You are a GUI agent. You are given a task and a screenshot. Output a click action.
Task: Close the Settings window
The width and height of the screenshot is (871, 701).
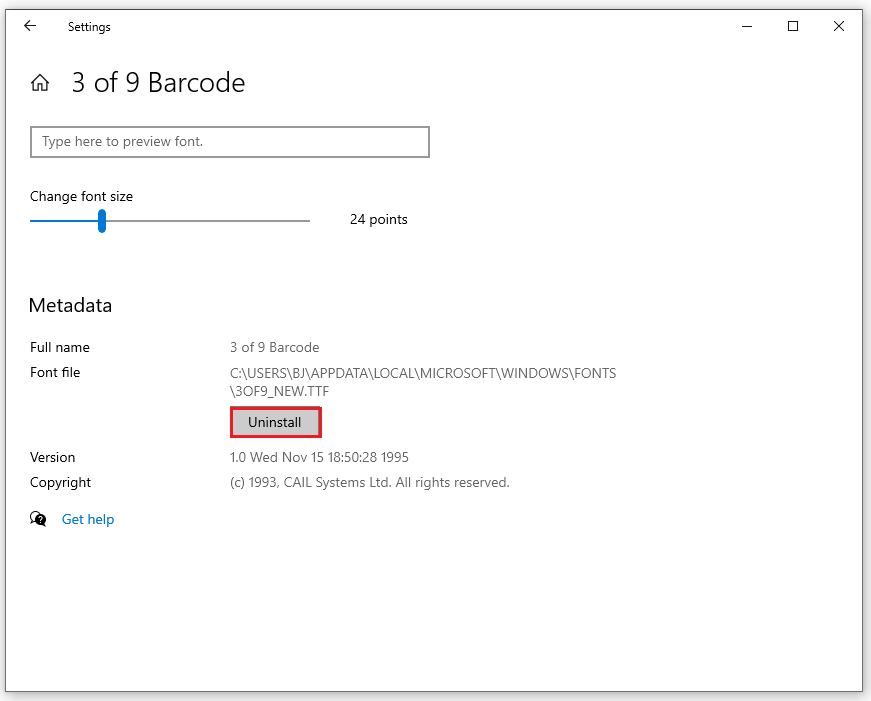839,27
